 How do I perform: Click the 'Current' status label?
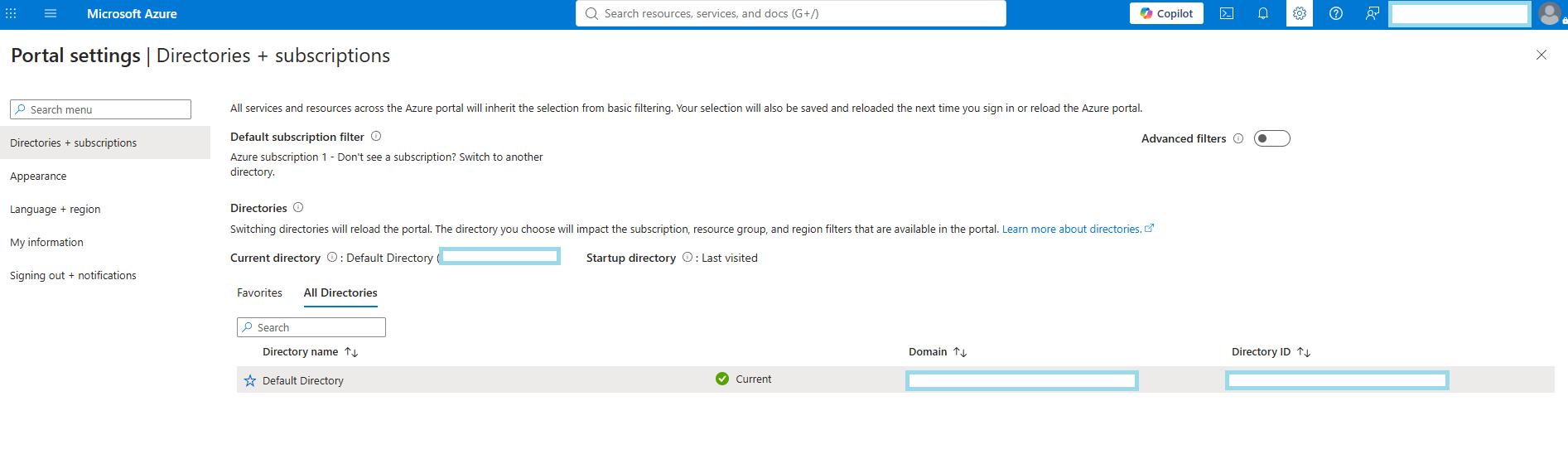coord(754,379)
